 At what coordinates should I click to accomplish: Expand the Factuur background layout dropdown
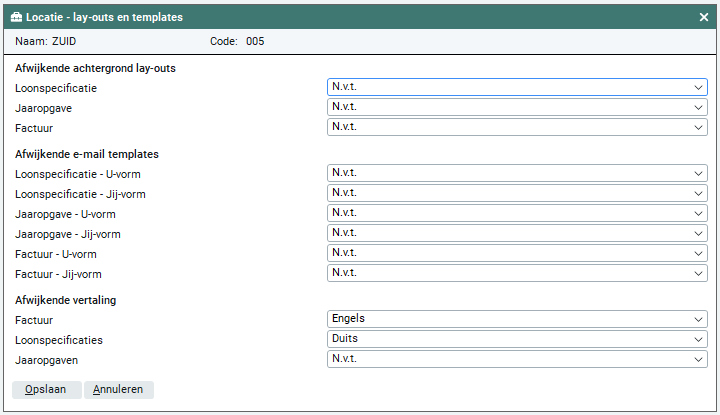tap(516, 127)
